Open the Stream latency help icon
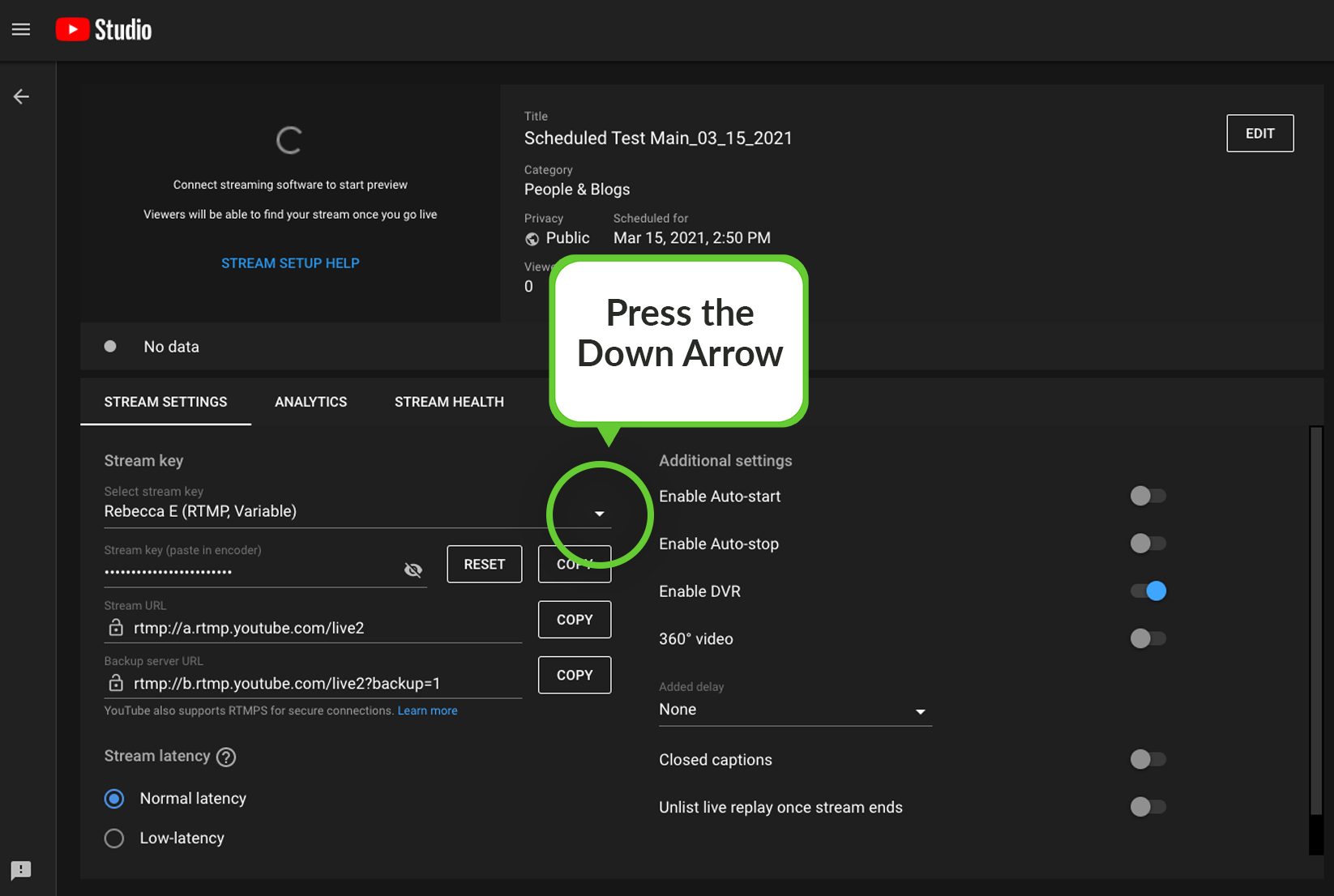Viewport: 1334px width, 896px height. pos(227,757)
